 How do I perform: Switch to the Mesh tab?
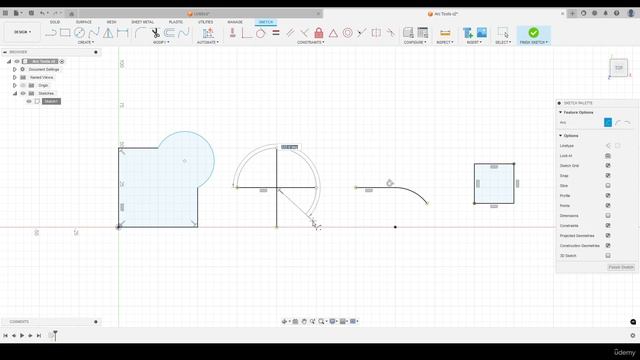(111, 22)
